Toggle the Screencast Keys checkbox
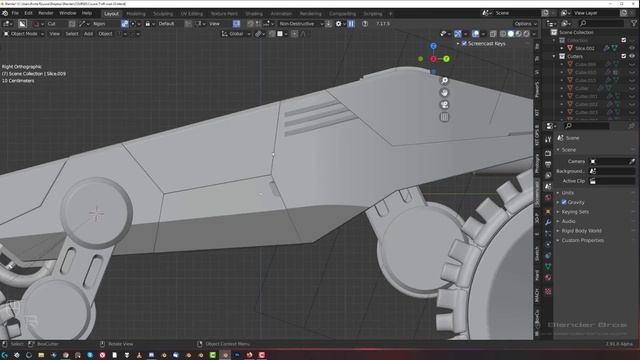640x360 pixels. 464,43
